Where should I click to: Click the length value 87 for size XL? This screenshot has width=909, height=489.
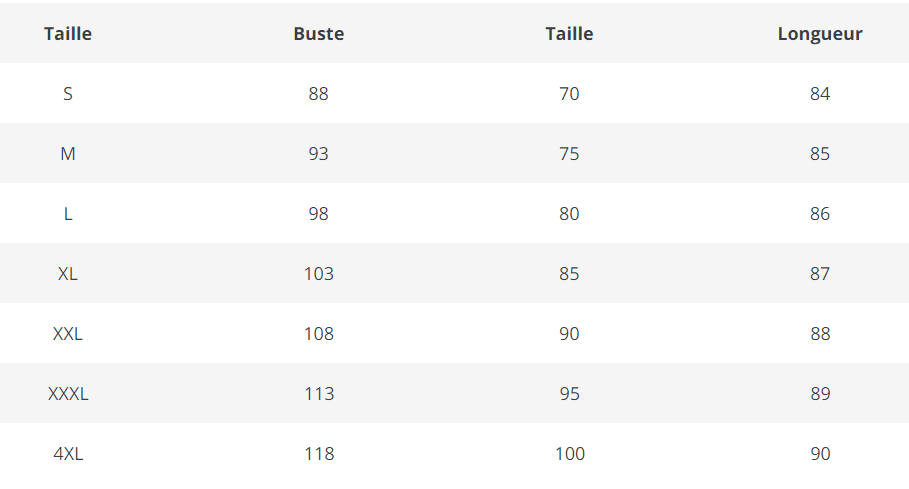tap(820, 274)
